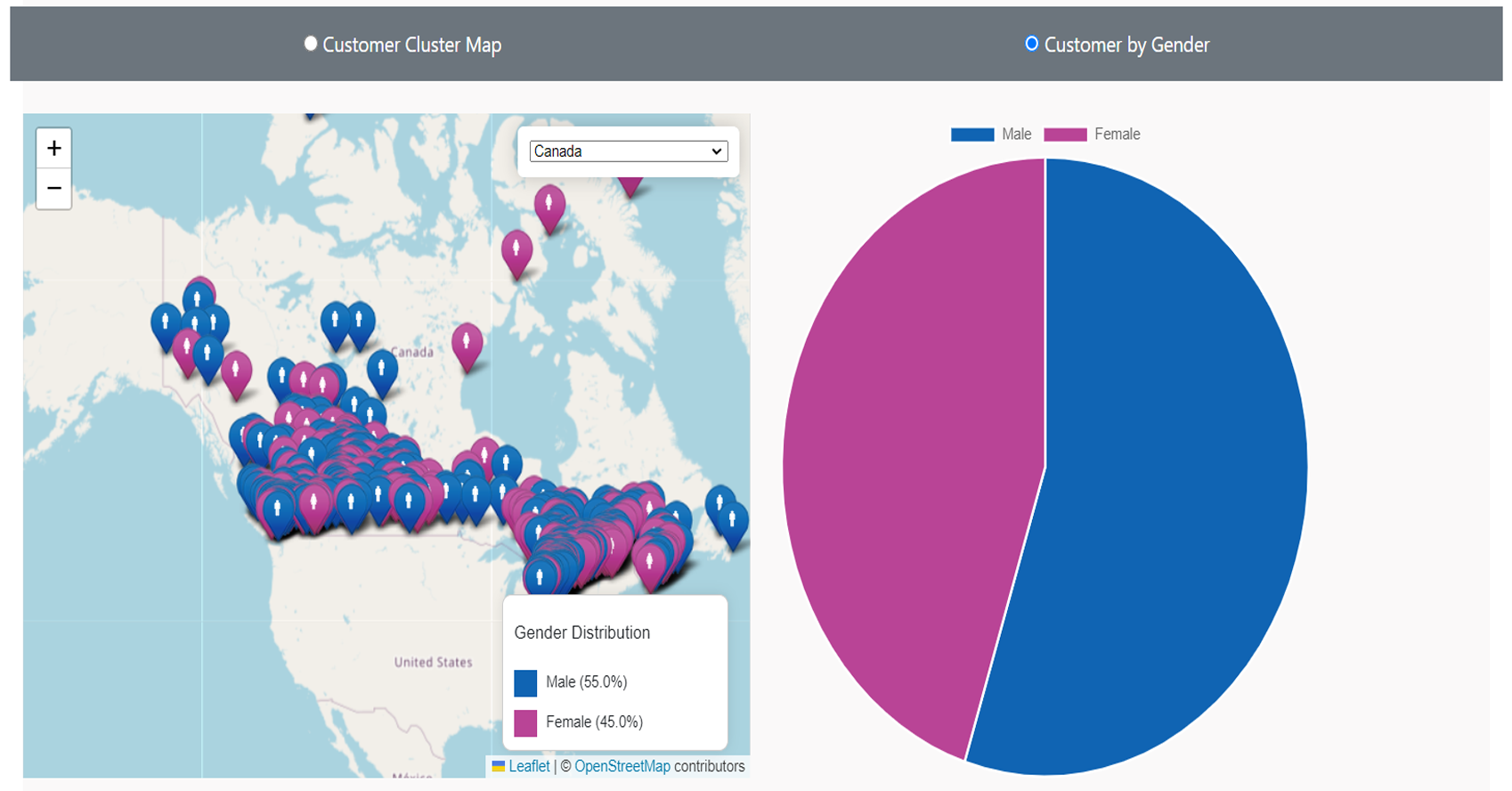Open the Leaflet attribution link

(x=529, y=766)
